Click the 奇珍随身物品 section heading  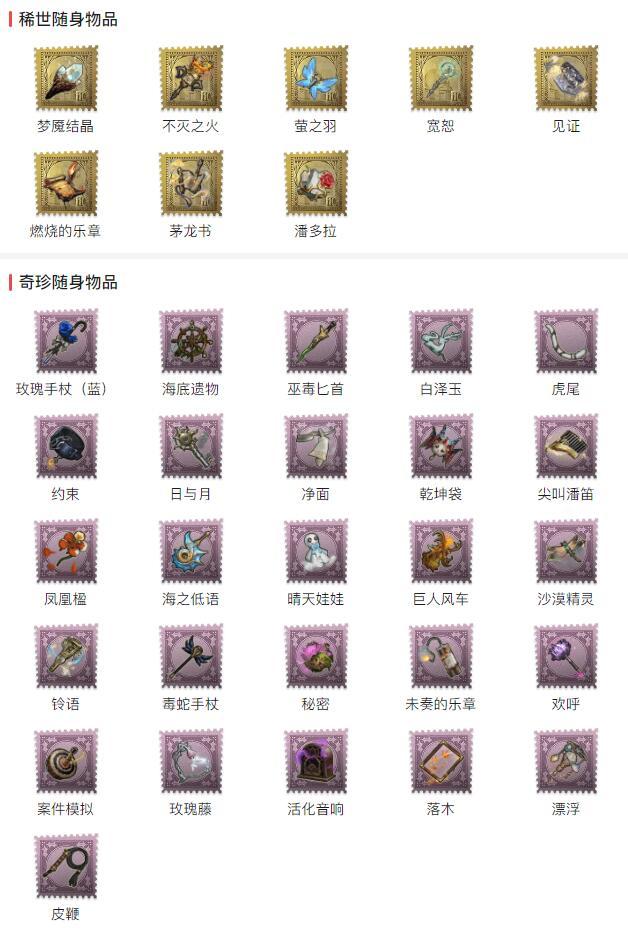[68, 282]
